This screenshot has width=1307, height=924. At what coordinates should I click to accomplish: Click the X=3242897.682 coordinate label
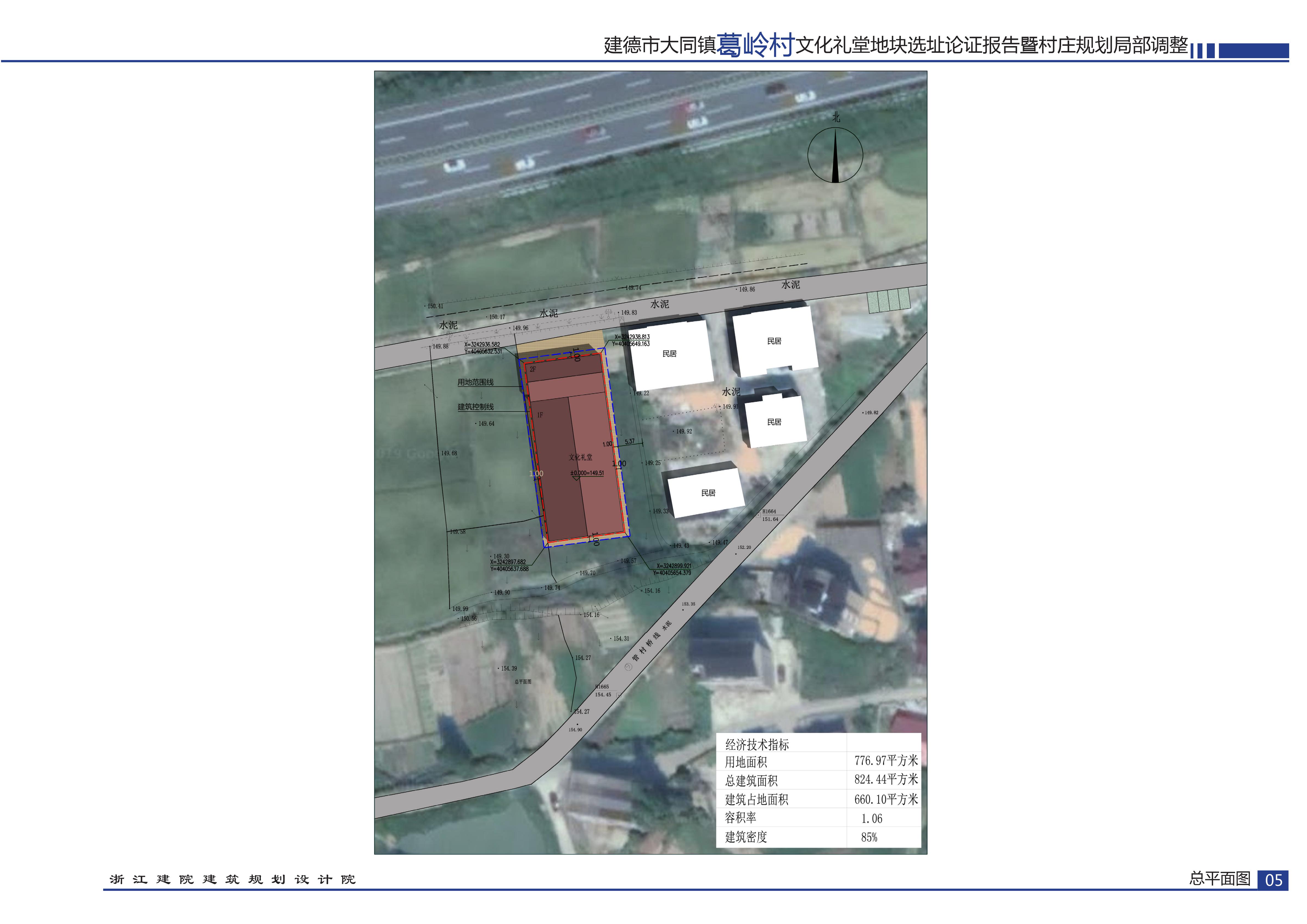[x=508, y=562]
